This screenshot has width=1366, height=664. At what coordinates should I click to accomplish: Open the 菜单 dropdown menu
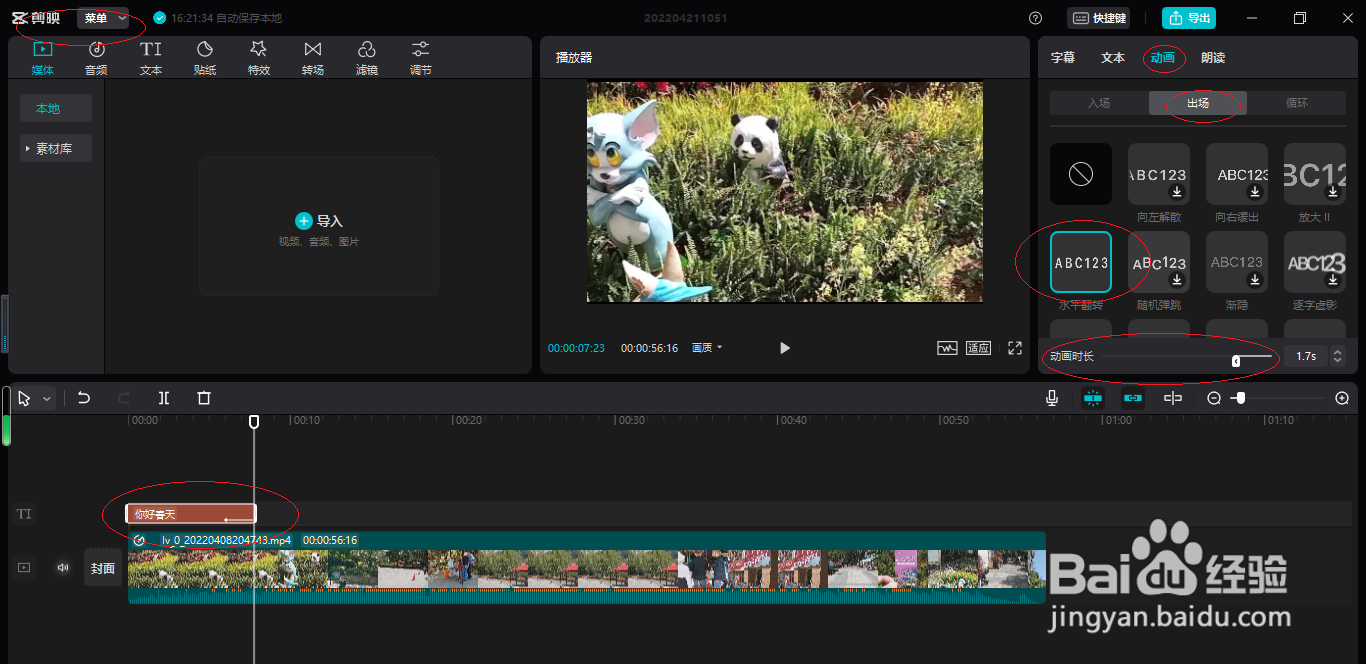(x=103, y=18)
